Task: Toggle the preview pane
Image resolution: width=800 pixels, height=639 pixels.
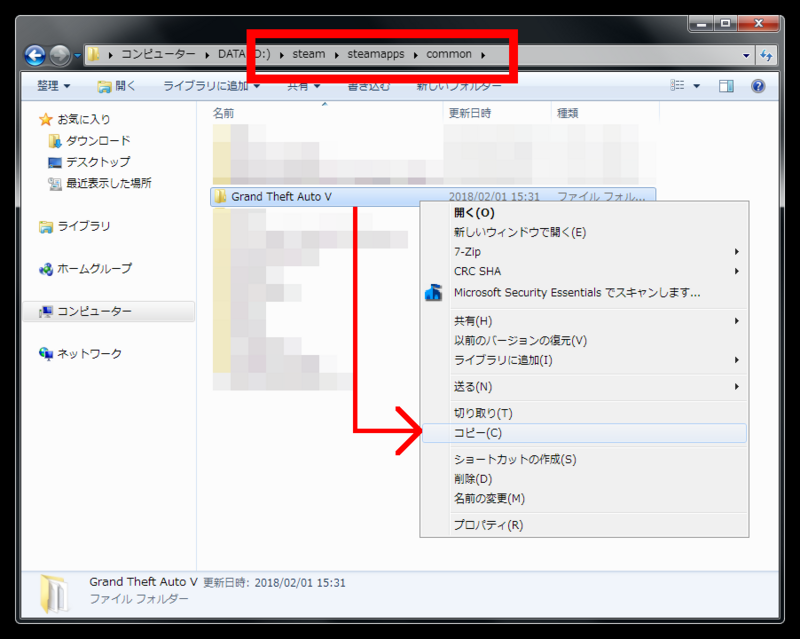Action: click(x=724, y=85)
